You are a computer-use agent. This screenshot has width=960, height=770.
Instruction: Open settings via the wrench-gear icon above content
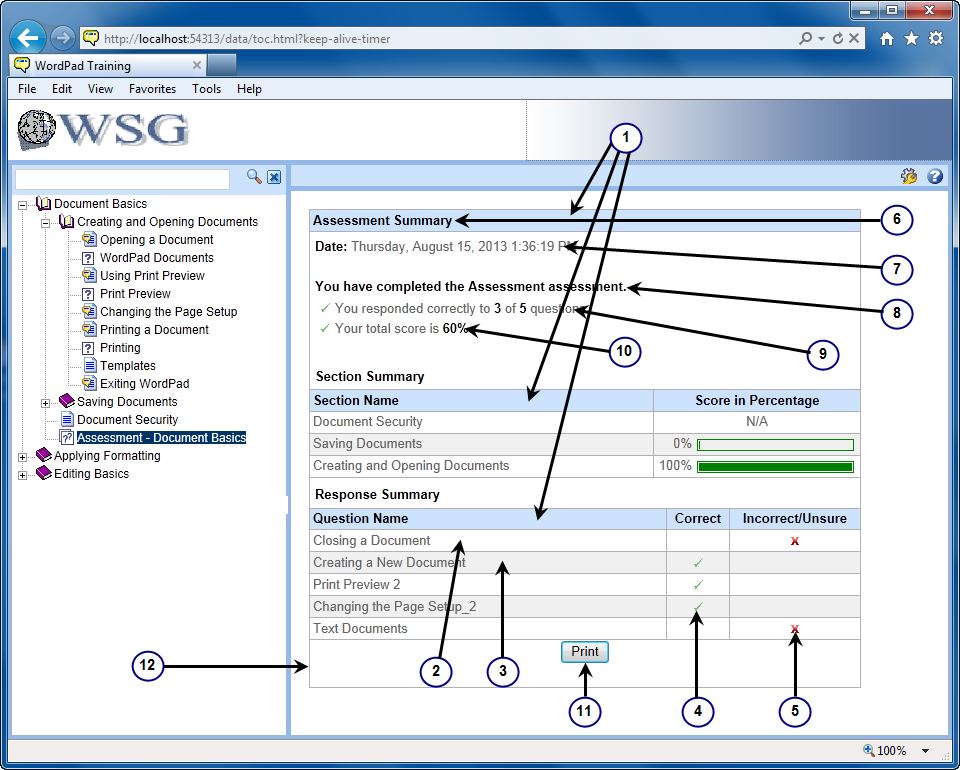click(909, 176)
